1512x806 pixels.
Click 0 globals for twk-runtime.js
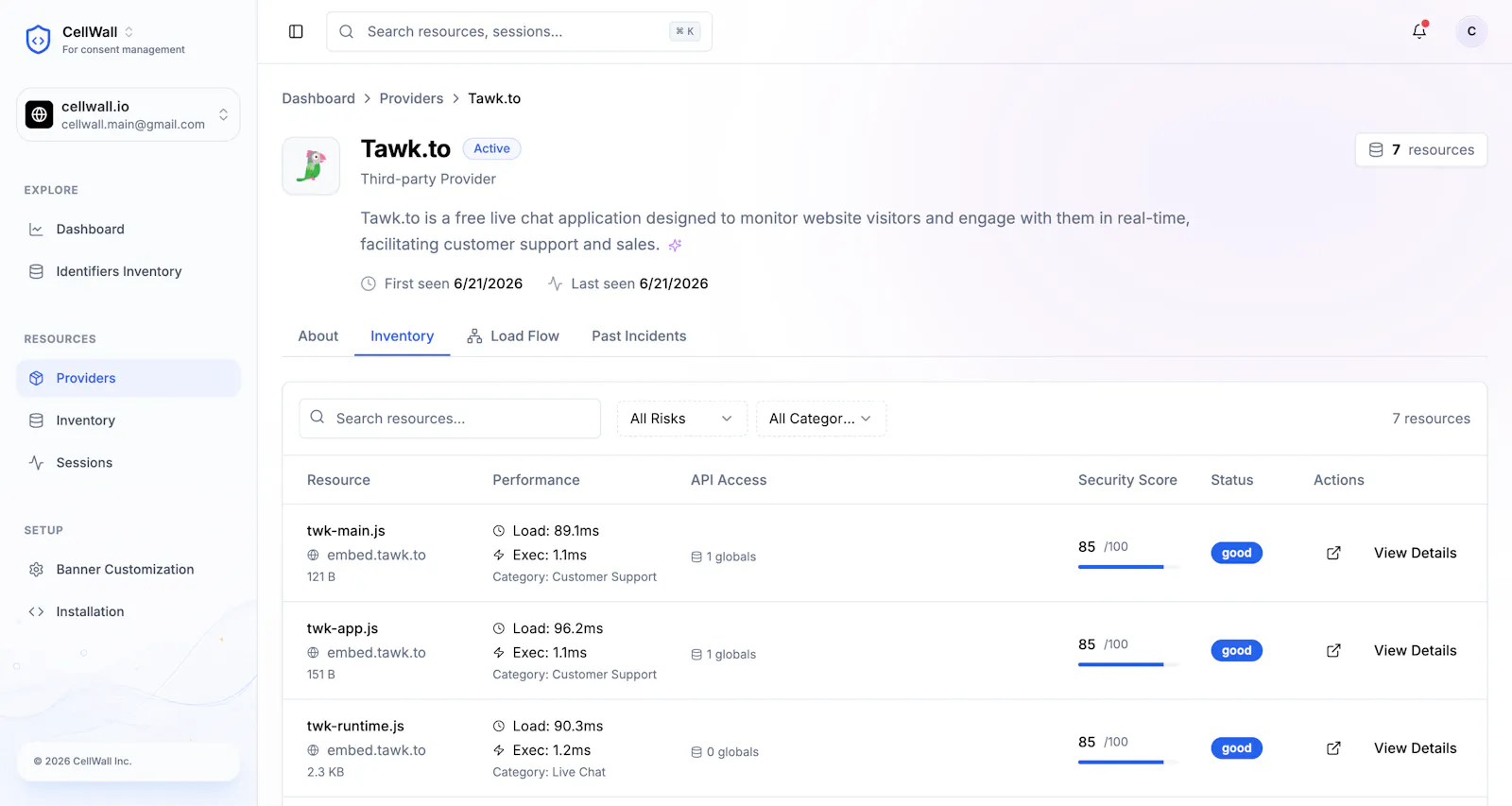click(725, 752)
